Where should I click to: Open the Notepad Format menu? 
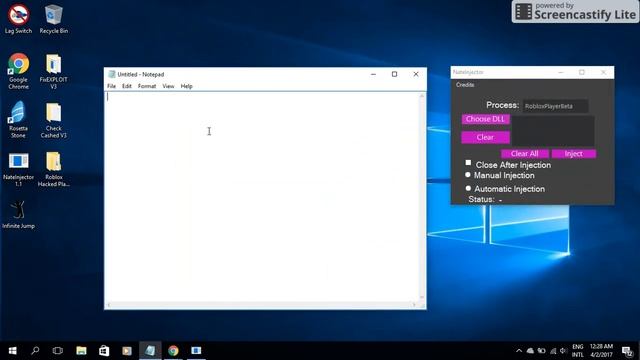pos(147,86)
